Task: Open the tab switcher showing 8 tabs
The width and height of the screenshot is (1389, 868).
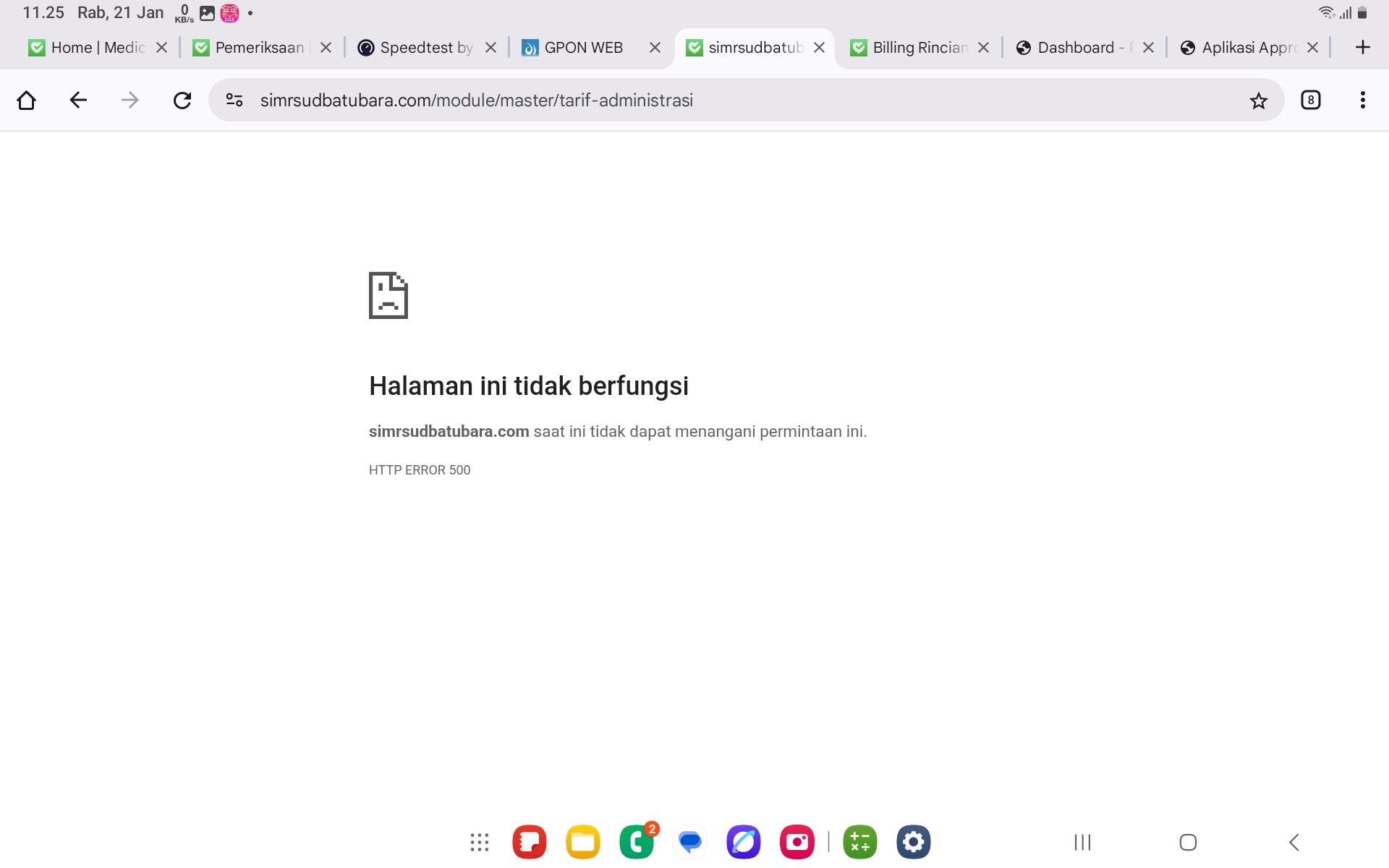Action: point(1311,100)
